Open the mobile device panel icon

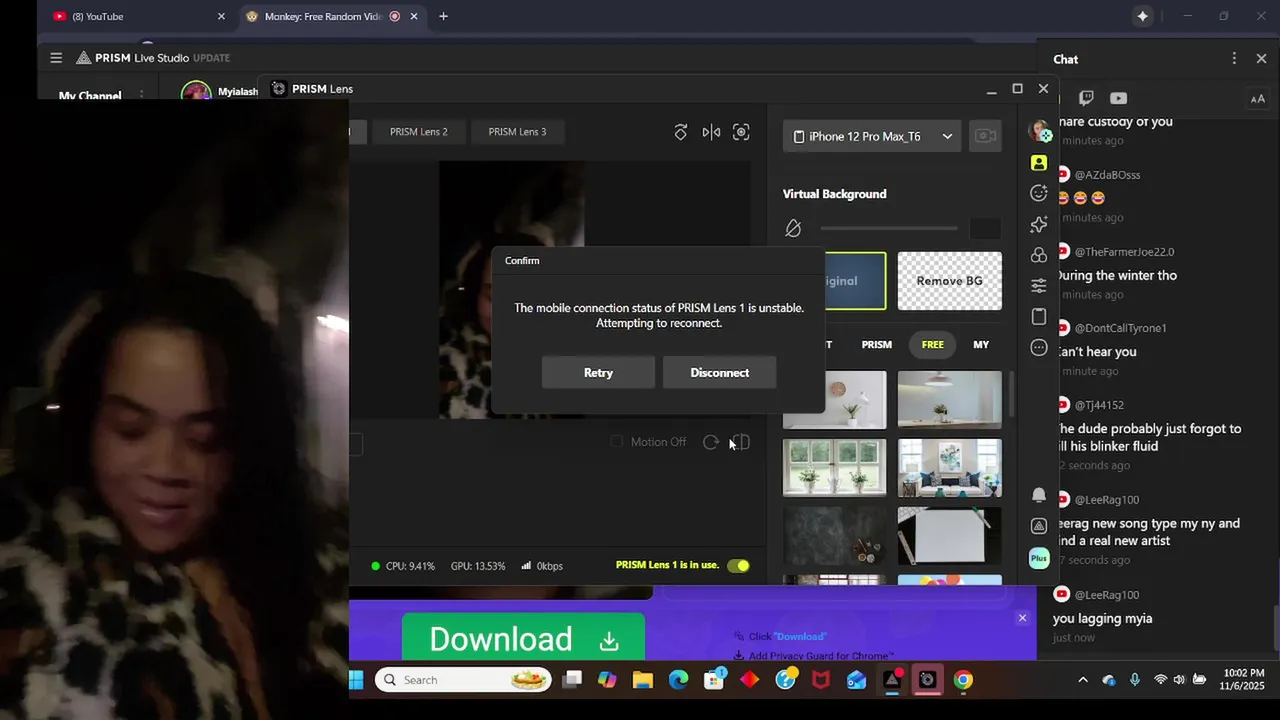[x=1039, y=317]
